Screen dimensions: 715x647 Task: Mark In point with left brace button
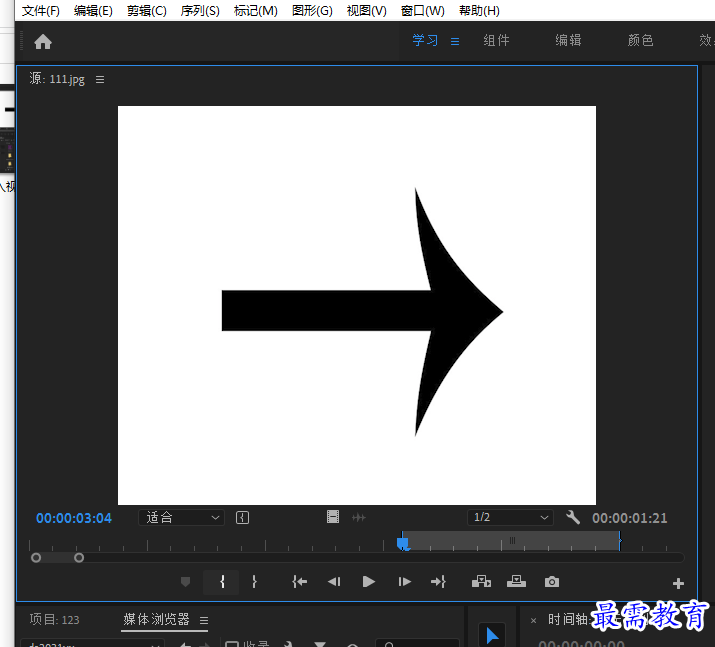[x=222, y=582]
